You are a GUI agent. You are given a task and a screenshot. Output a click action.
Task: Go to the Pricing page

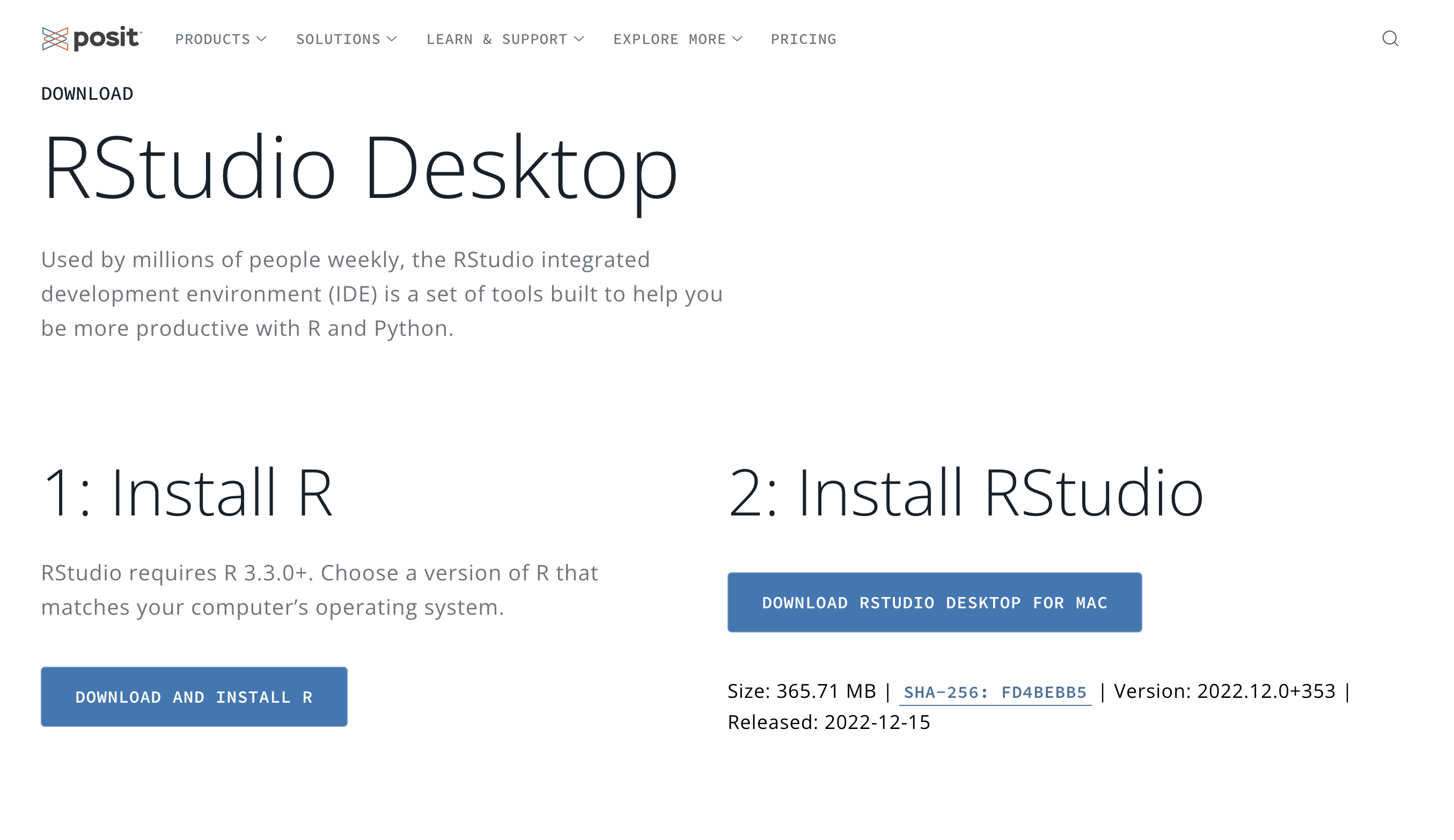tap(803, 39)
